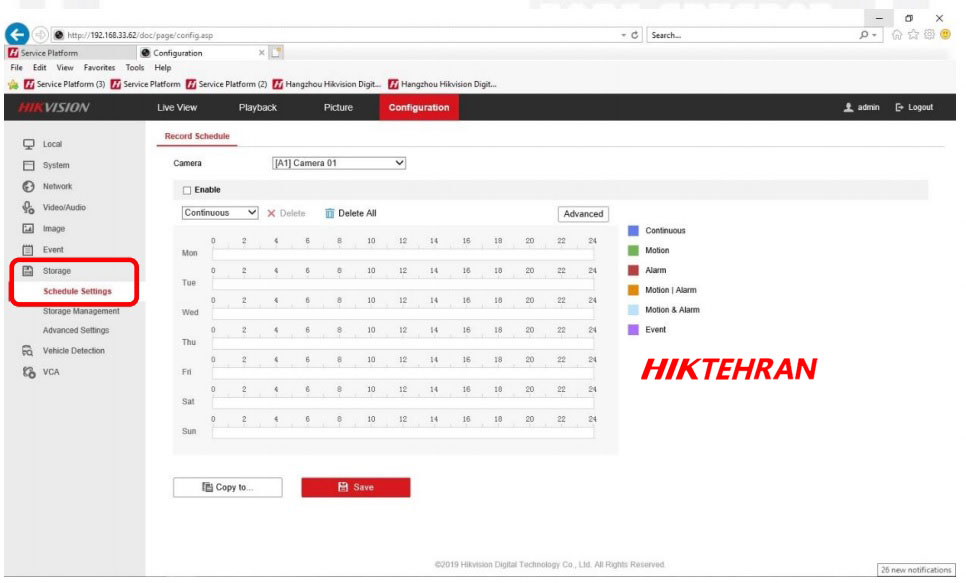Viewport: 966px width, 583px height.
Task: Open the Camera selection dropdown
Action: 339,163
